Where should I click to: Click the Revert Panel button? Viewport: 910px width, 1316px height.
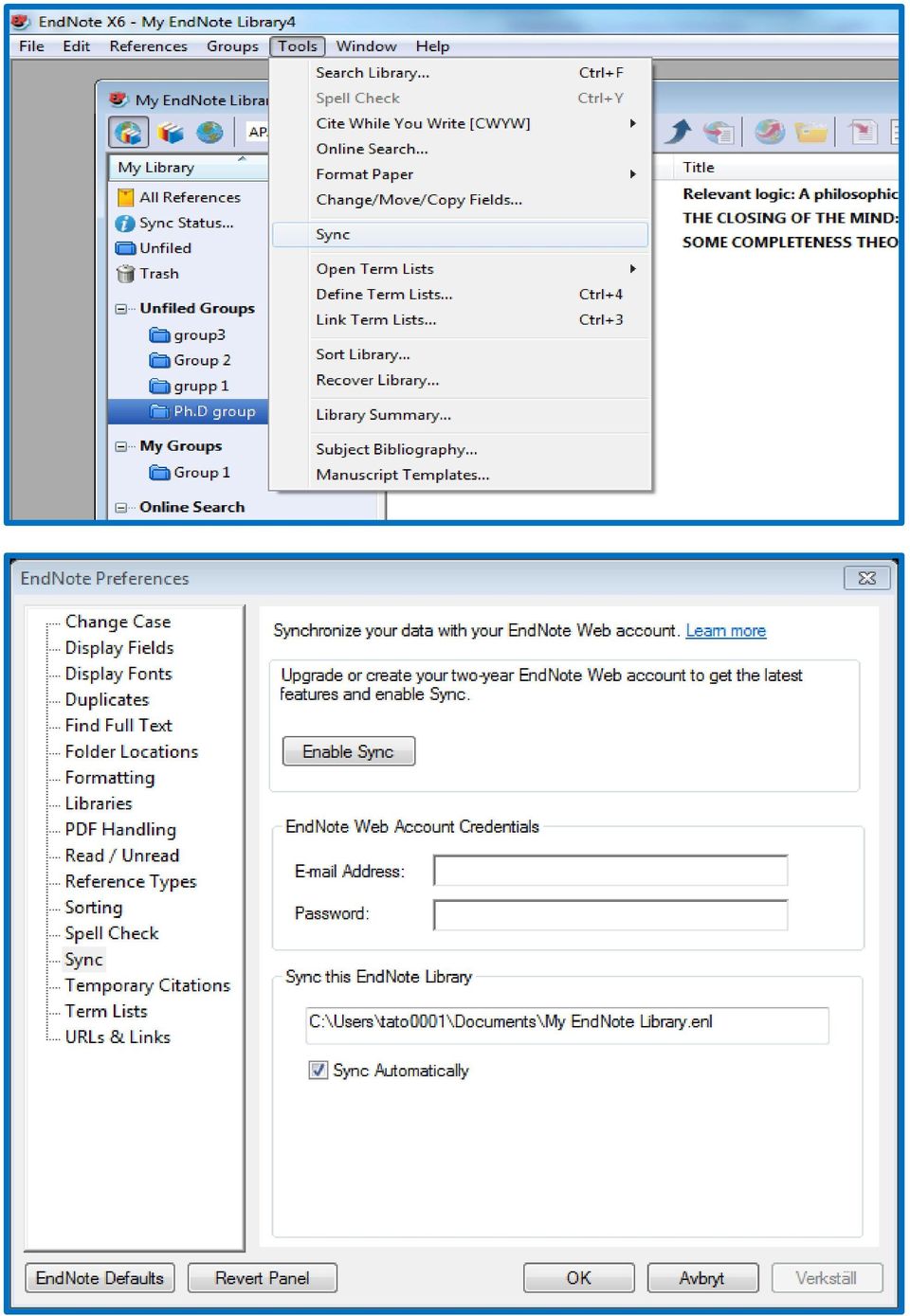(263, 1278)
